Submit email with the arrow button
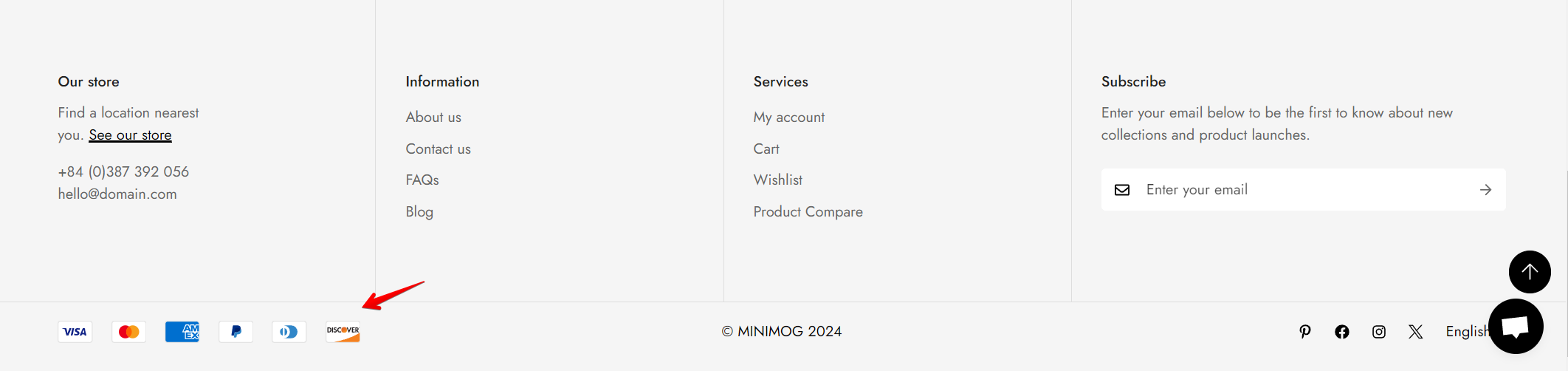 [x=1485, y=190]
